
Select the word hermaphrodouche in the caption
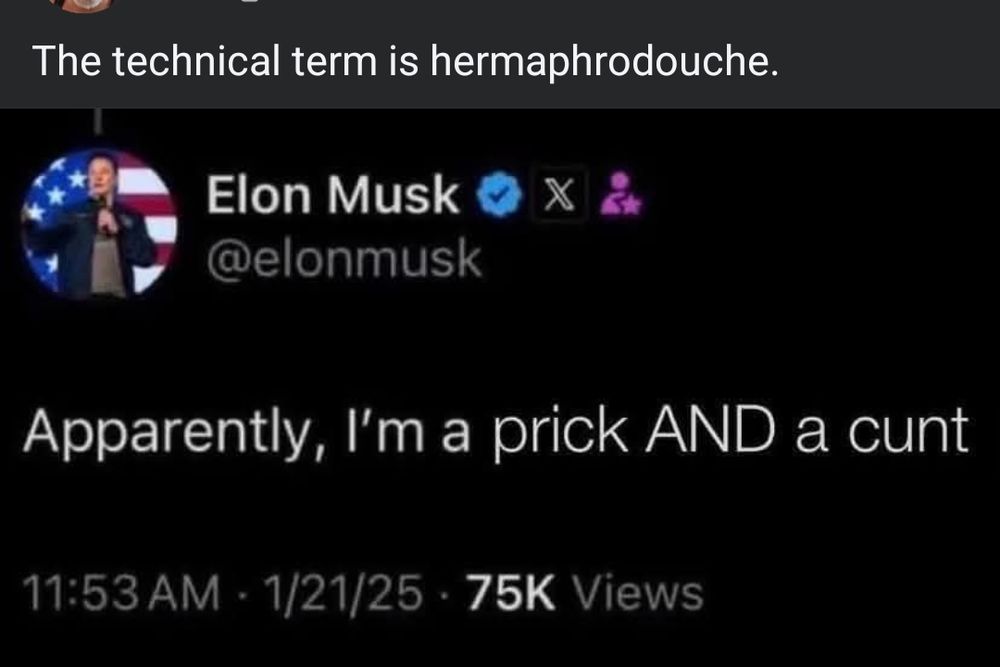point(604,63)
